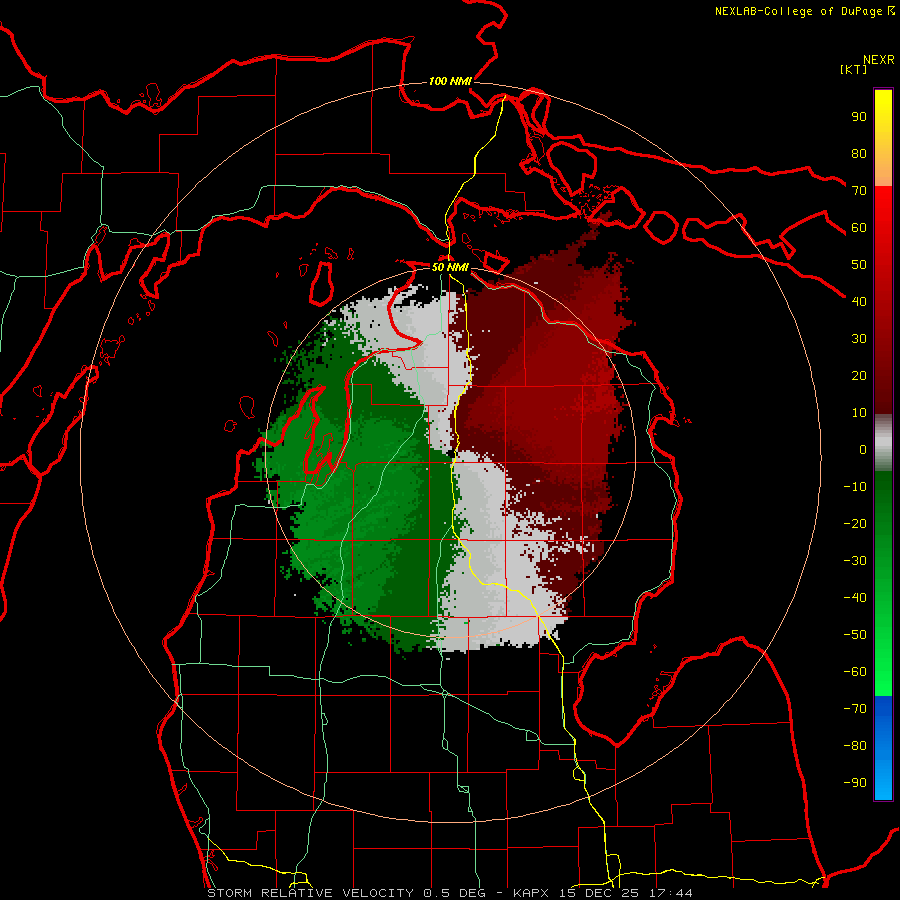Click the -10 value on velocity scale

855,487
